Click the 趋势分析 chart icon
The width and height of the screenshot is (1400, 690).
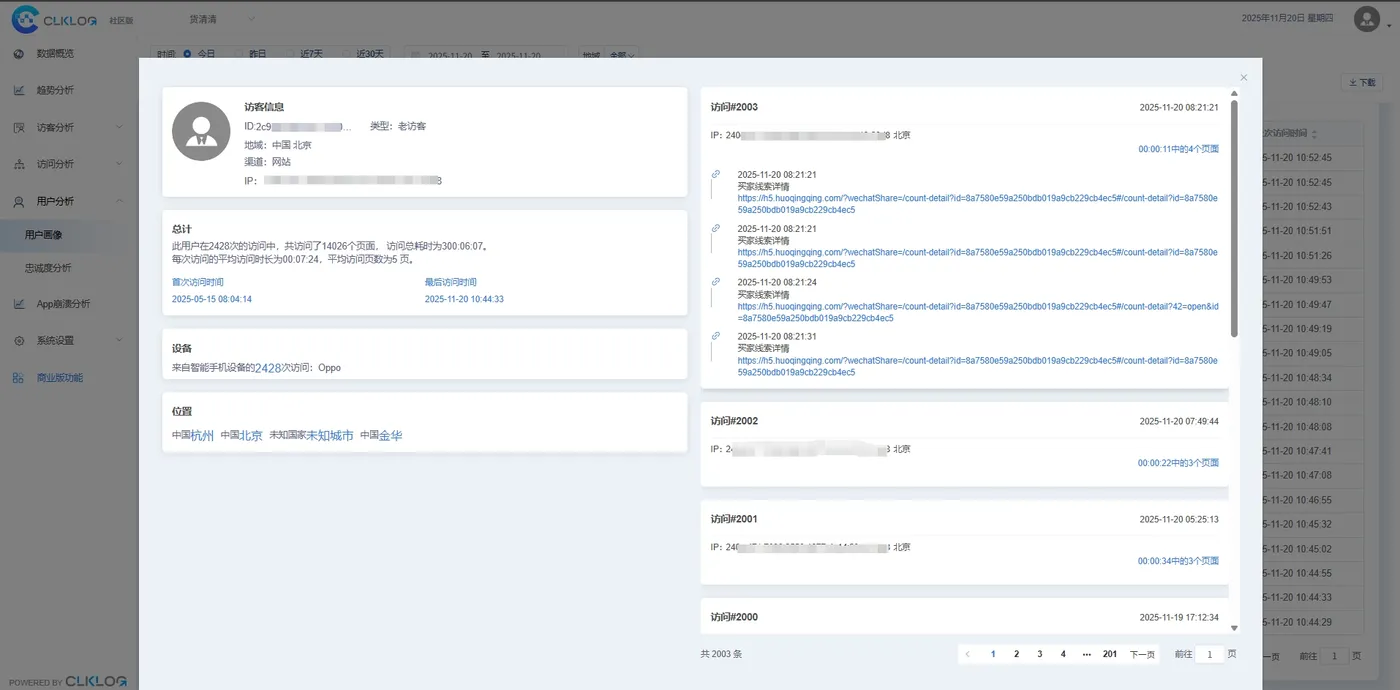coord(19,90)
